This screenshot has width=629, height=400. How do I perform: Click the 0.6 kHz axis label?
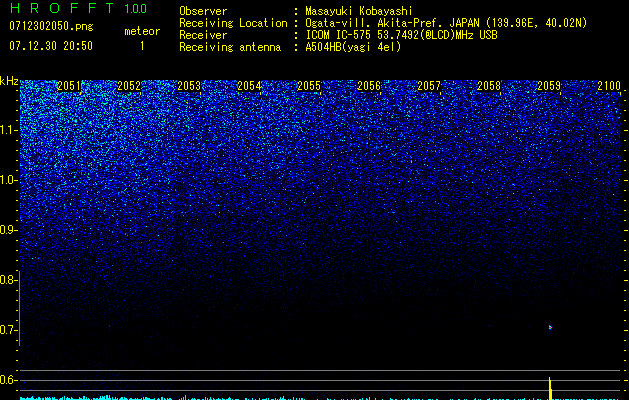coord(8,380)
